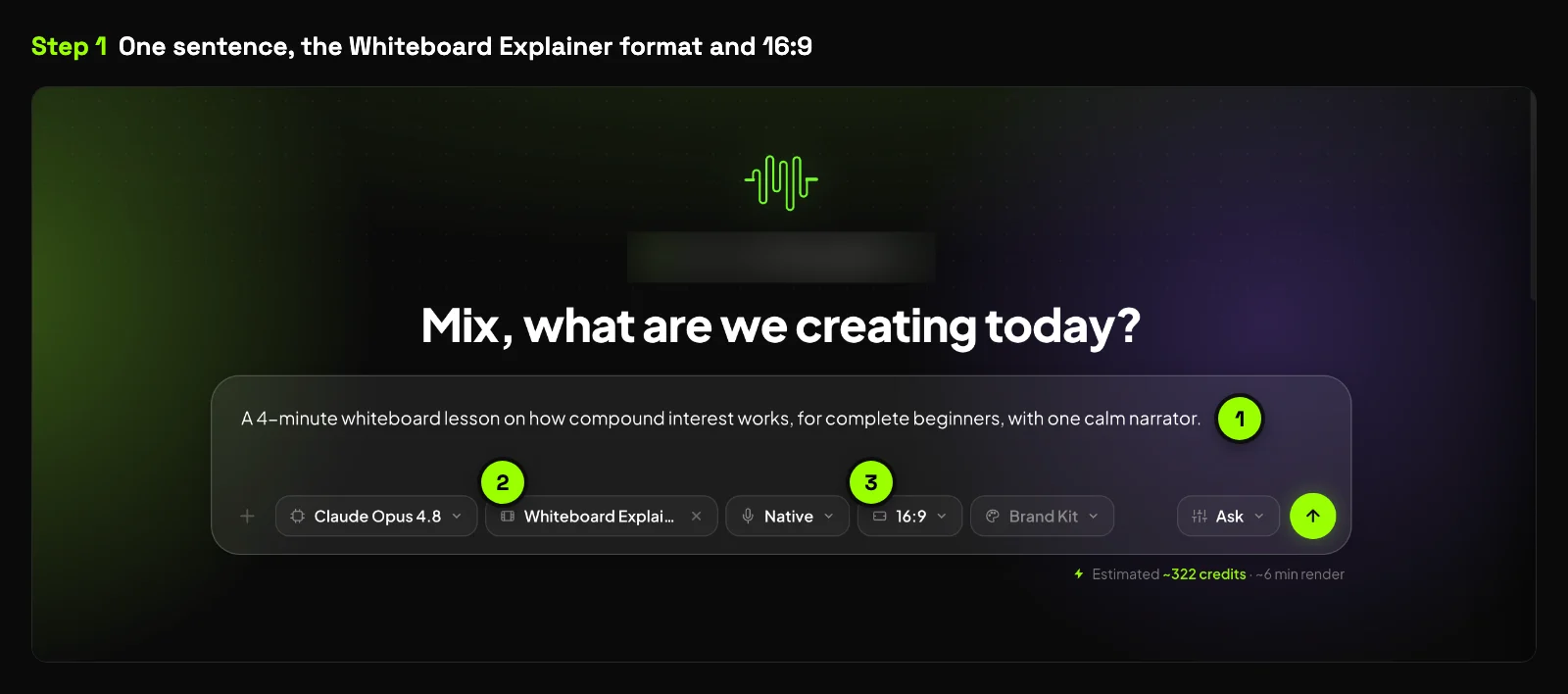The width and height of the screenshot is (1568, 694).
Task: Remove the Whiteboard Explainer format chip
Action: point(696,516)
